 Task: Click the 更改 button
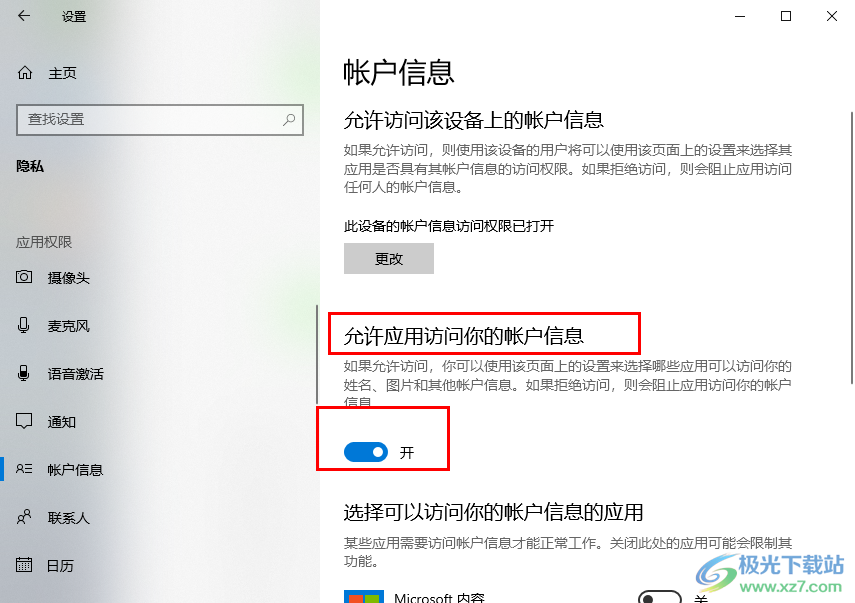point(389,258)
